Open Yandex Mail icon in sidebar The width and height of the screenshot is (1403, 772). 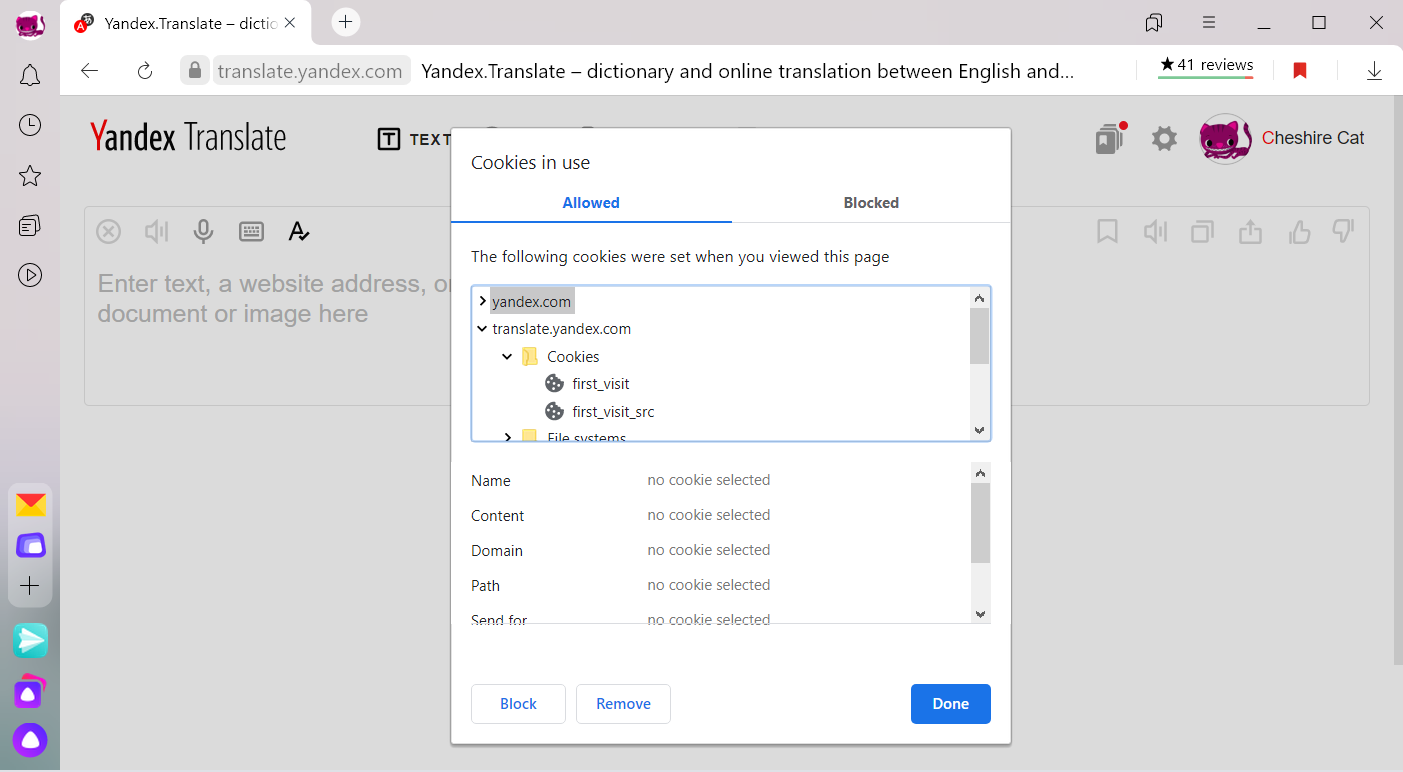point(30,505)
